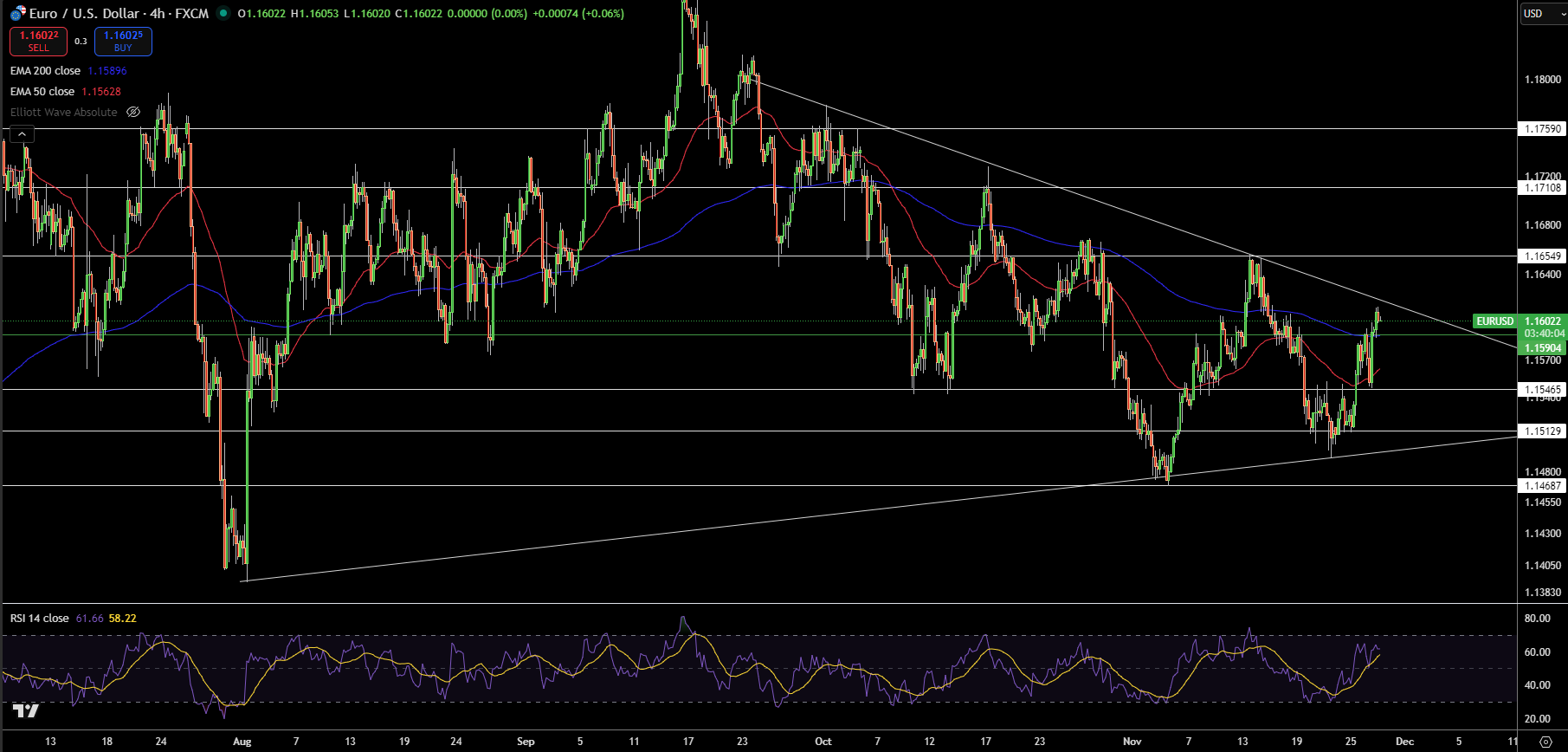This screenshot has width=1568, height=752.
Task: Click the 1.17590 horizontal line price label
Action: 1543,128
